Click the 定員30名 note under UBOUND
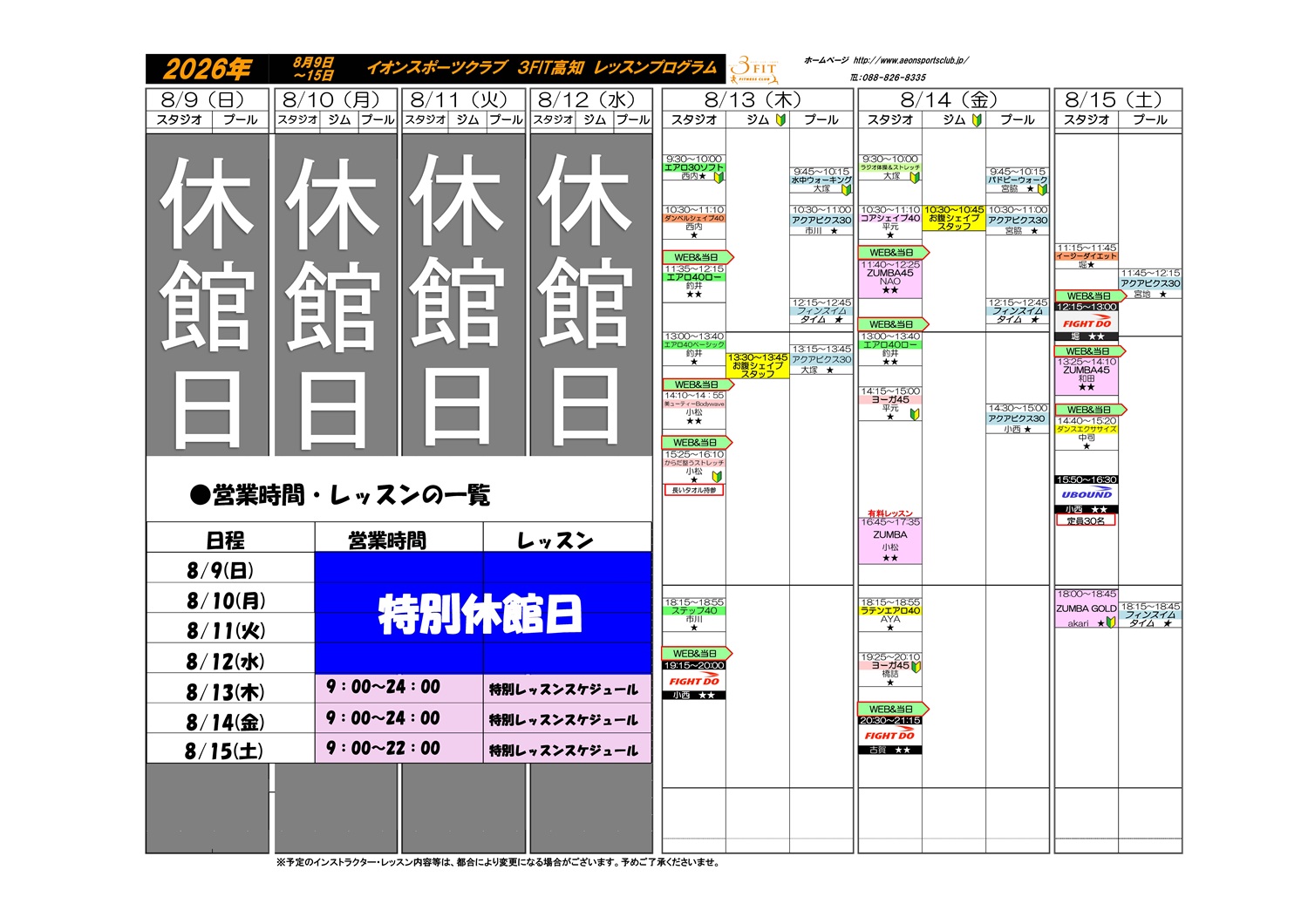 (1087, 520)
